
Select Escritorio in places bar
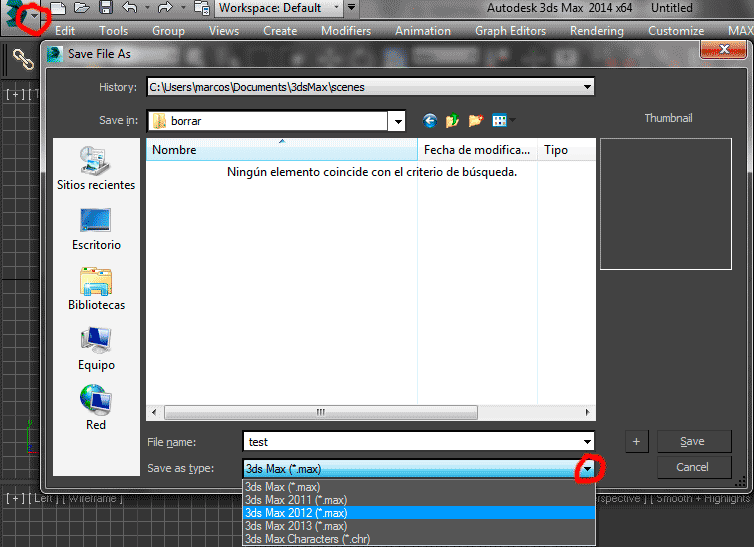pyautogui.click(x=96, y=229)
